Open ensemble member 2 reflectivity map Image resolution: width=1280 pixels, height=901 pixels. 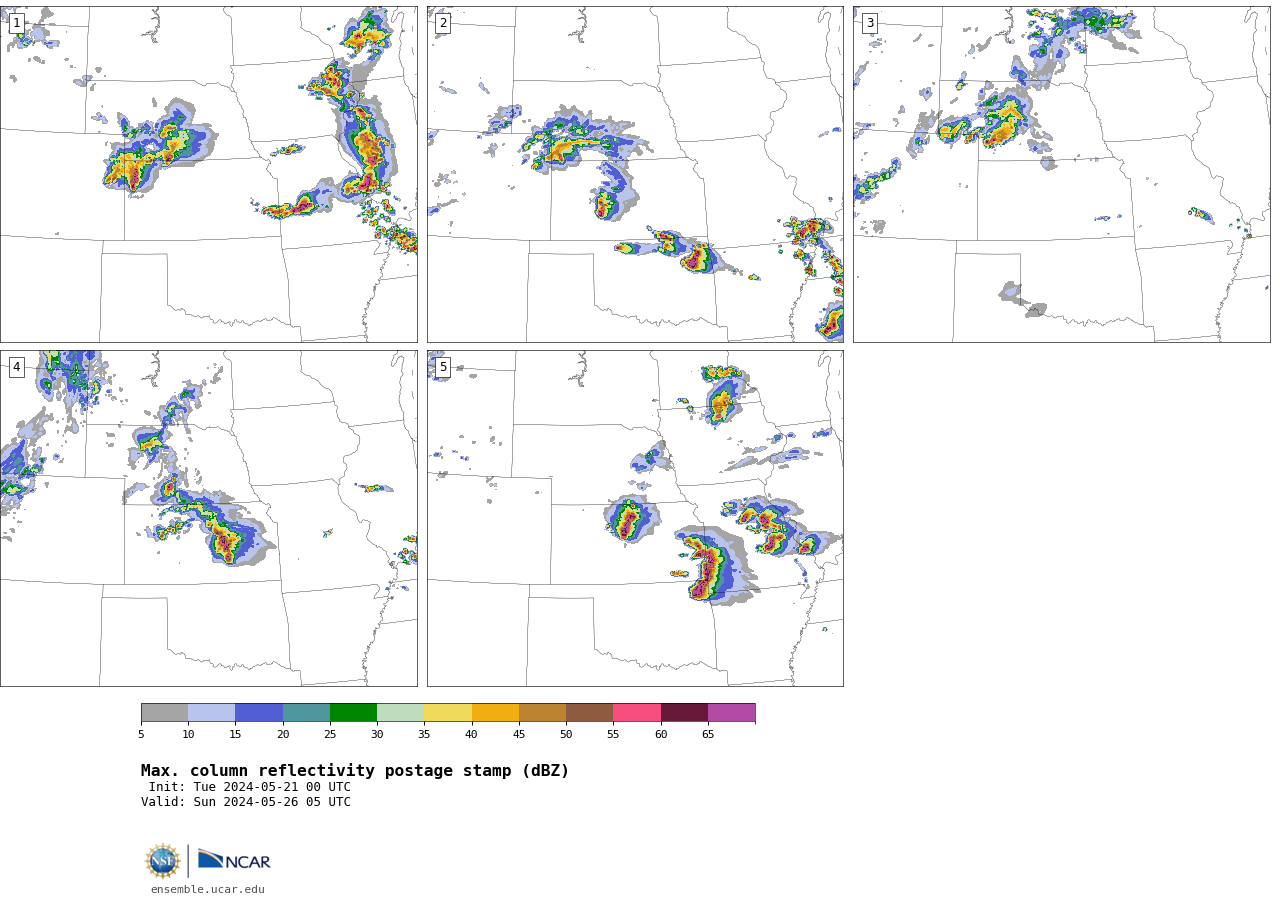[635, 174]
